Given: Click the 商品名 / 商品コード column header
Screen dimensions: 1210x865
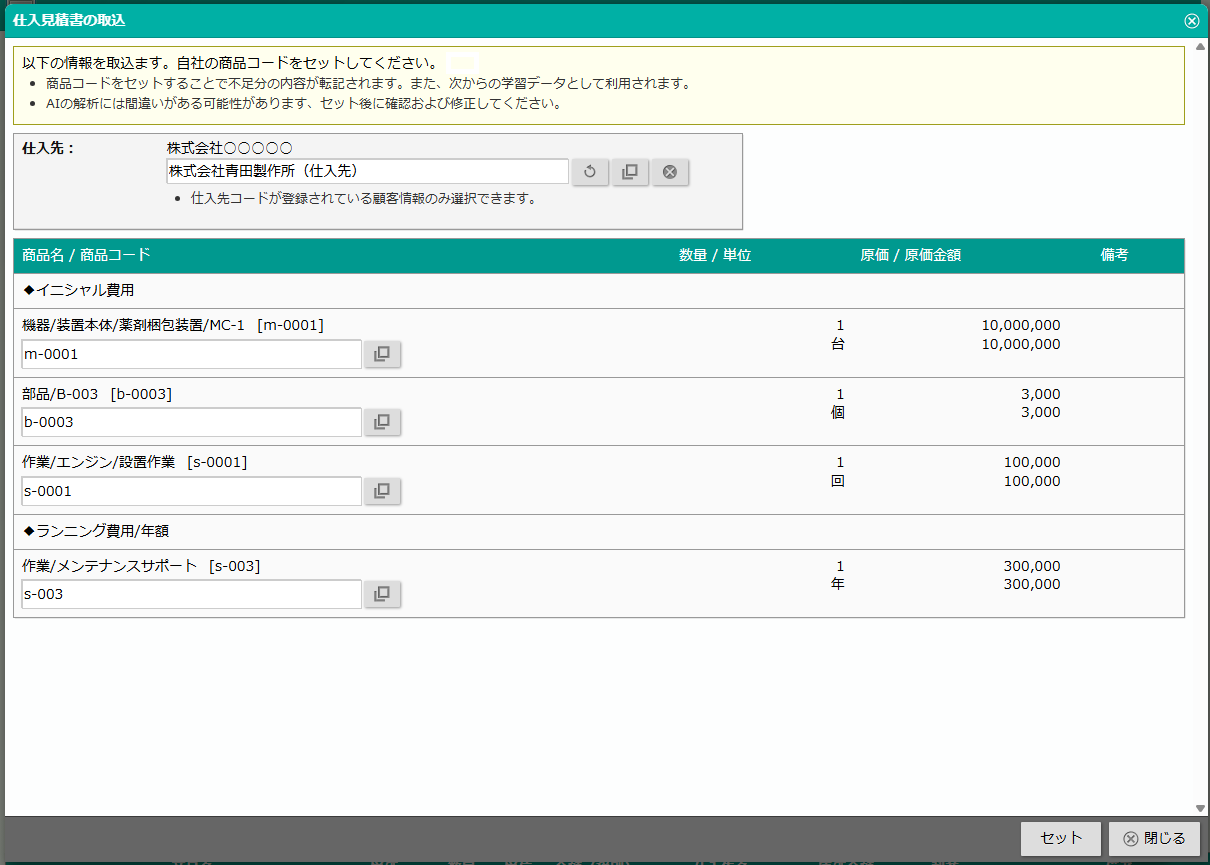Looking at the screenshot, I should point(86,255).
